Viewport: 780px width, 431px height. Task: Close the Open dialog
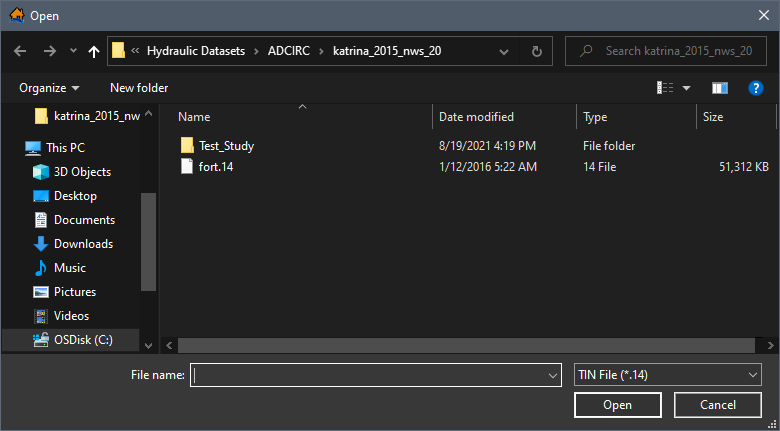click(764, 15)
